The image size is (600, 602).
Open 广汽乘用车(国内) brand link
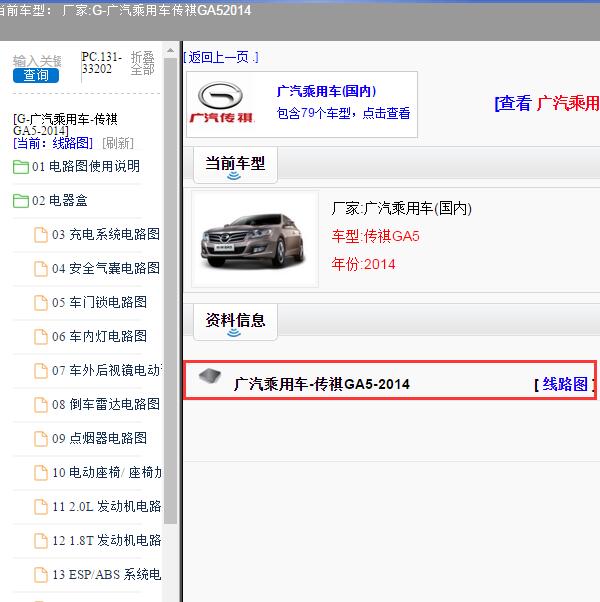click(x=326, y=91)
